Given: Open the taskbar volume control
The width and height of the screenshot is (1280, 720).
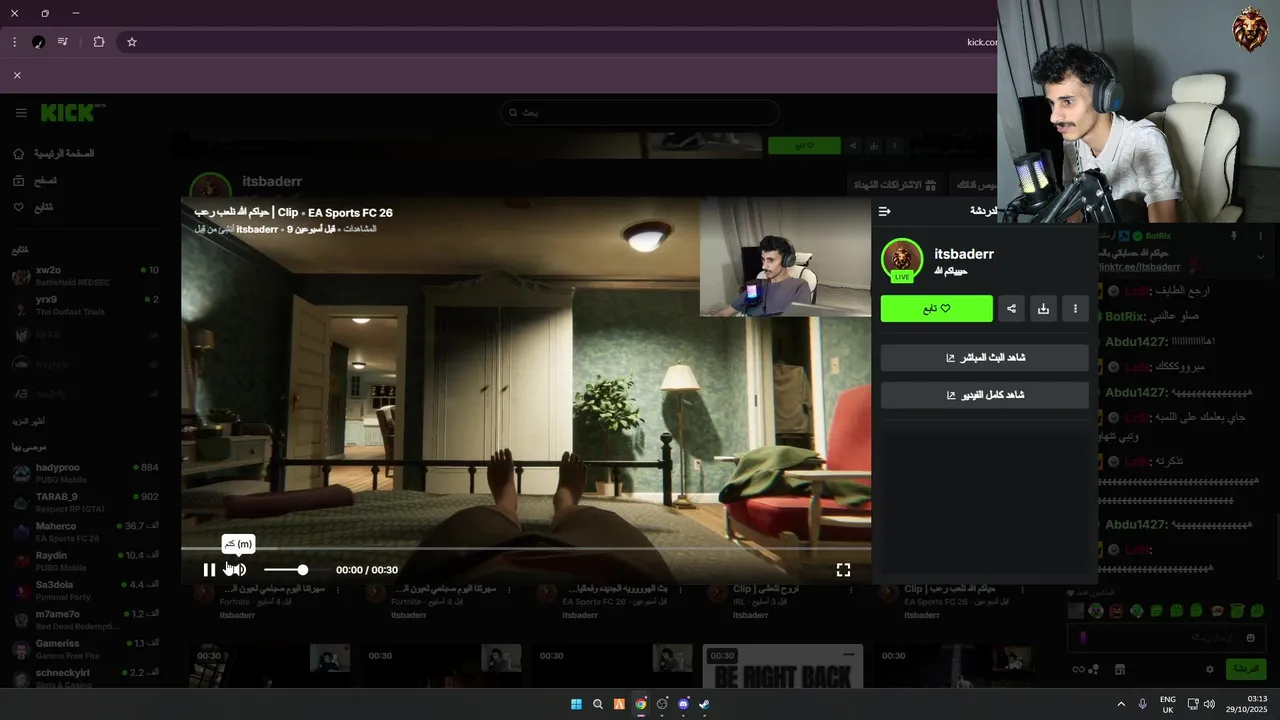Looking at the screenshot, I should [x=1209, y=704].
